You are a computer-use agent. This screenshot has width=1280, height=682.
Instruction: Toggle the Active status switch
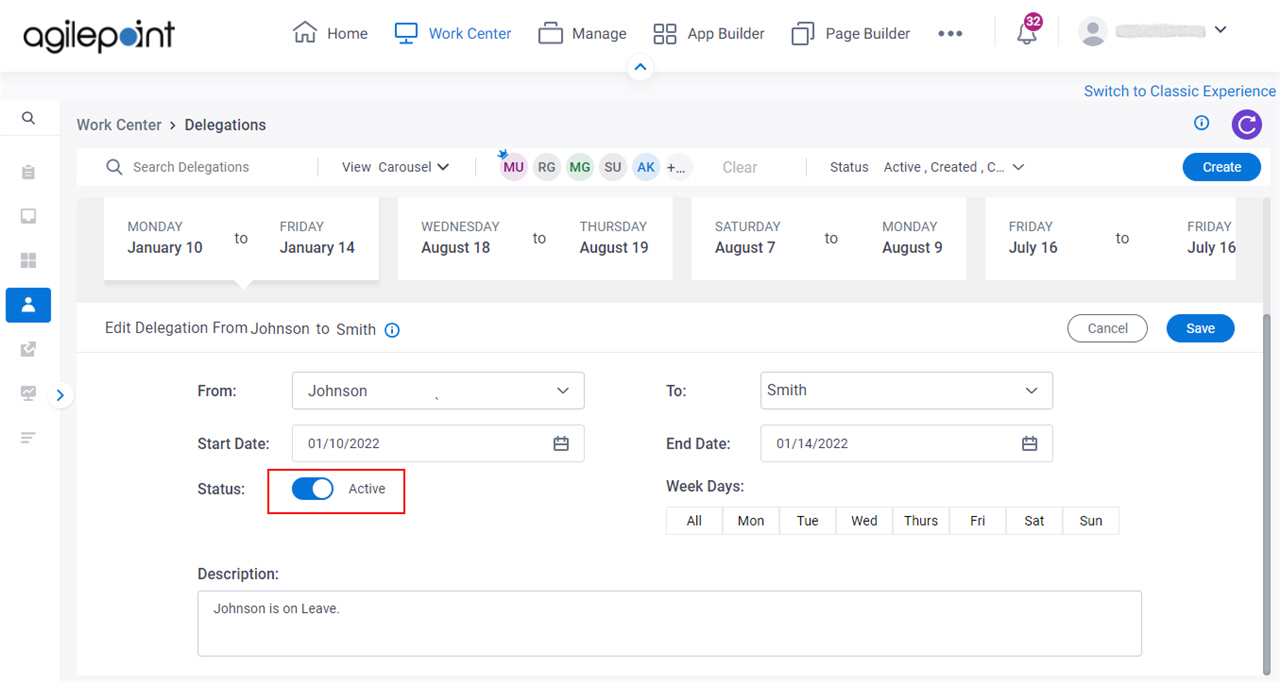[x=313, y=488]
